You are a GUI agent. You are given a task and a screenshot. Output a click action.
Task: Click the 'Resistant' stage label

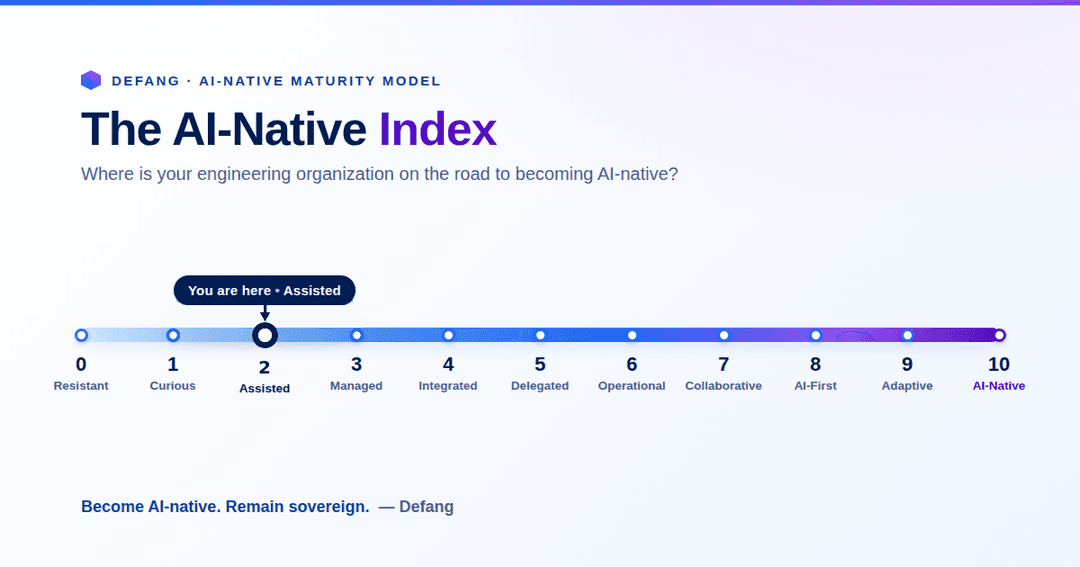click(81, 386)
